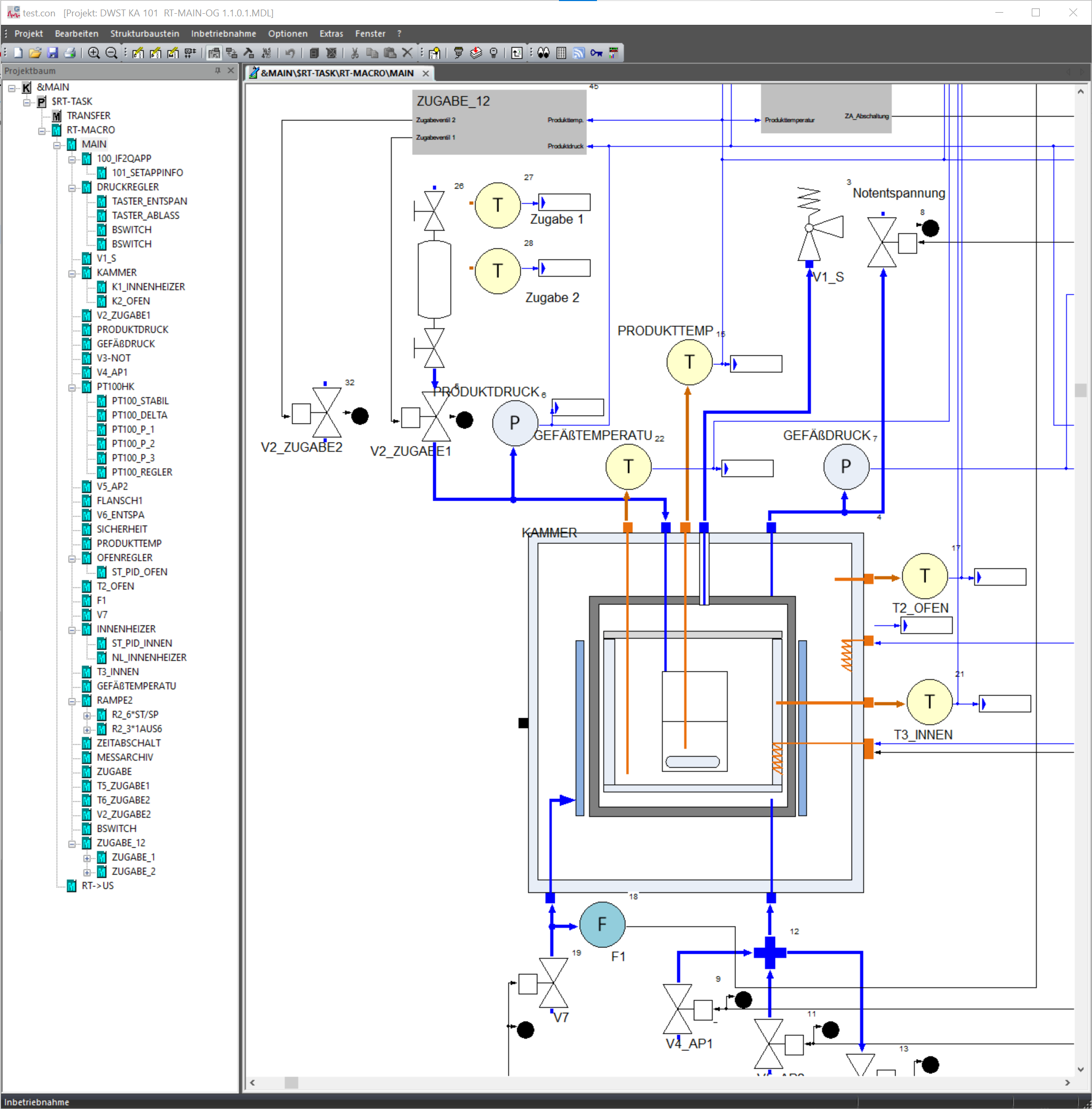The height and width of the screenshot is (1109, 1092).
Task: Click the light bulb toolbar icon
Action: click(x=493, y=53)
